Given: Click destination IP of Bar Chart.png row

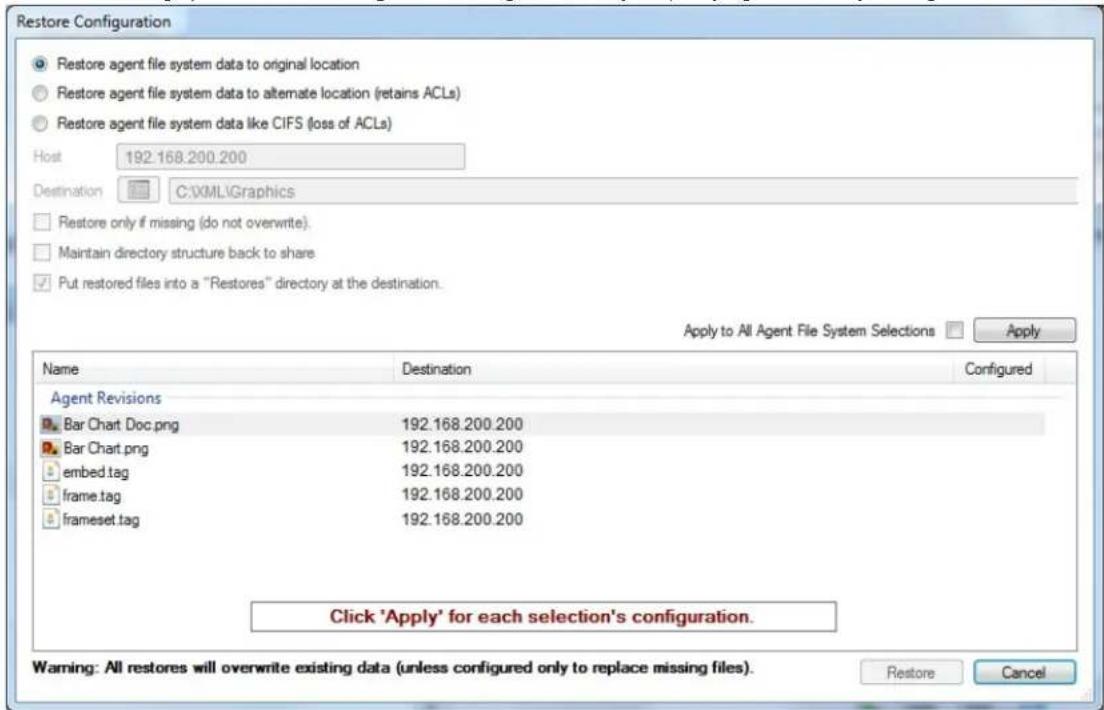Looking at the screenshot, I should (x=462, y=447).
